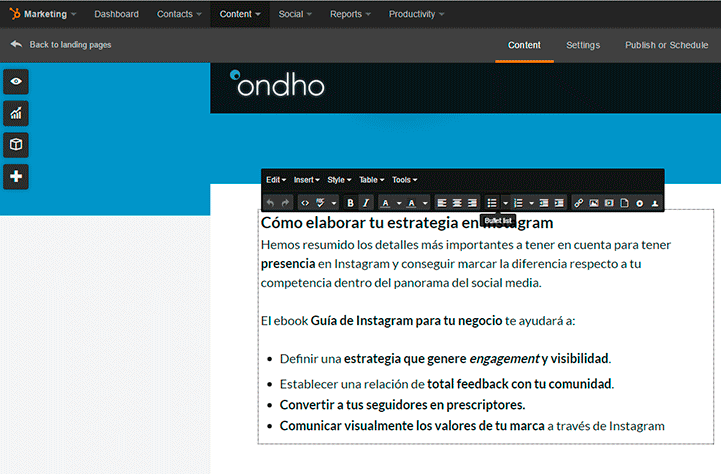Expand the Content navigation dropdown

click(240, 14)
